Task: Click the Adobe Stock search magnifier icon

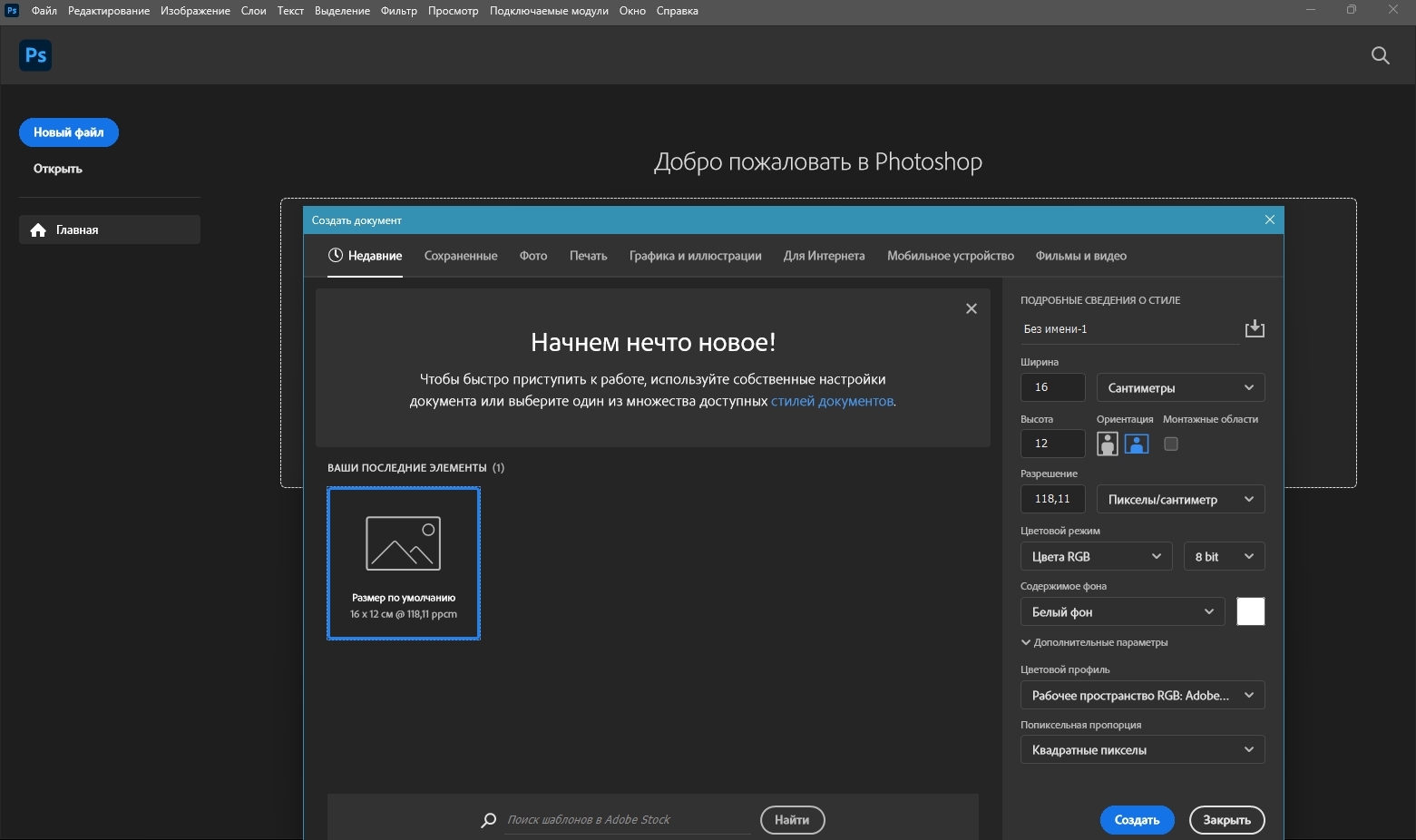Action: (x=489, y=820)
